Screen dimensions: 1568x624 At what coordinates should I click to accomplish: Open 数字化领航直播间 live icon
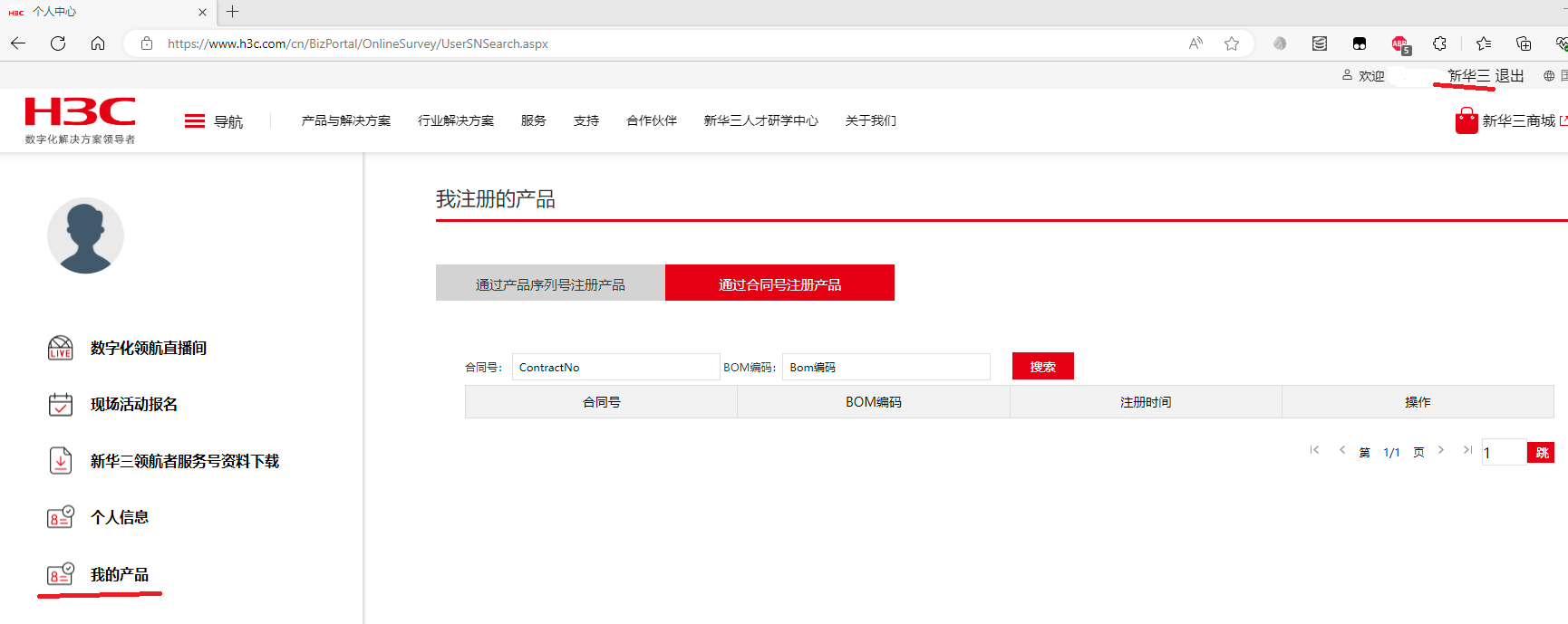[61, 348]
